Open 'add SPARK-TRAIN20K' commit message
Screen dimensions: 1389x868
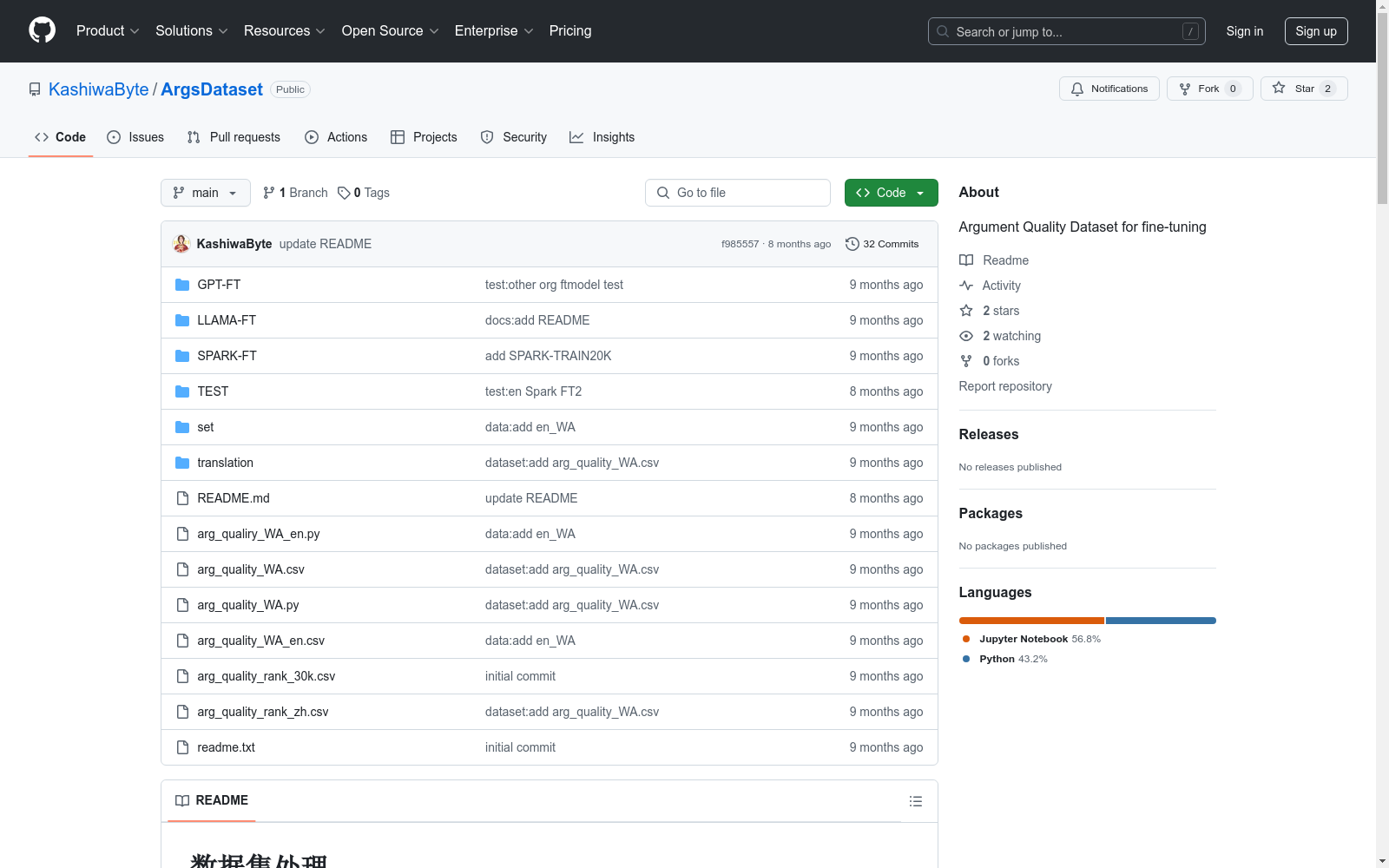[x=548, y=356]
